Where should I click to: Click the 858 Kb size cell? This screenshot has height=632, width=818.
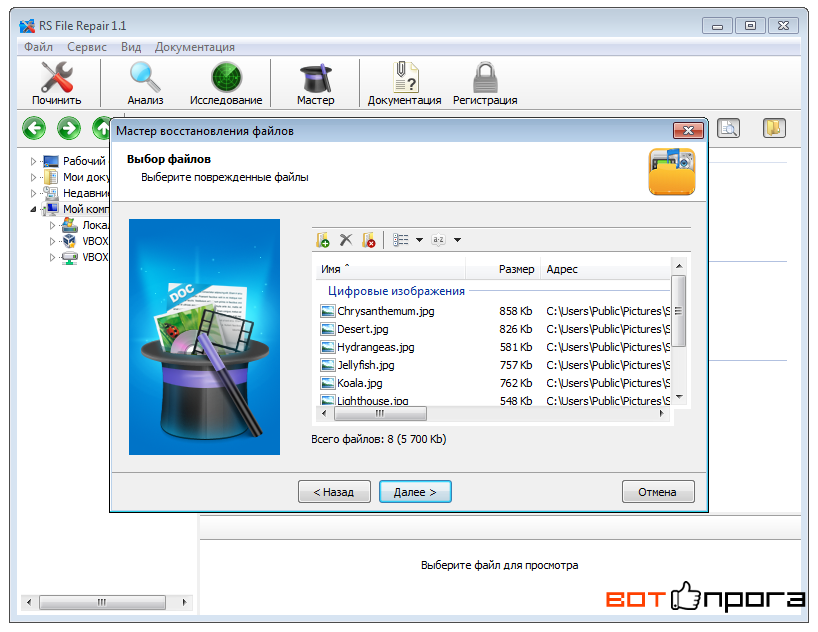coord(515,312)
